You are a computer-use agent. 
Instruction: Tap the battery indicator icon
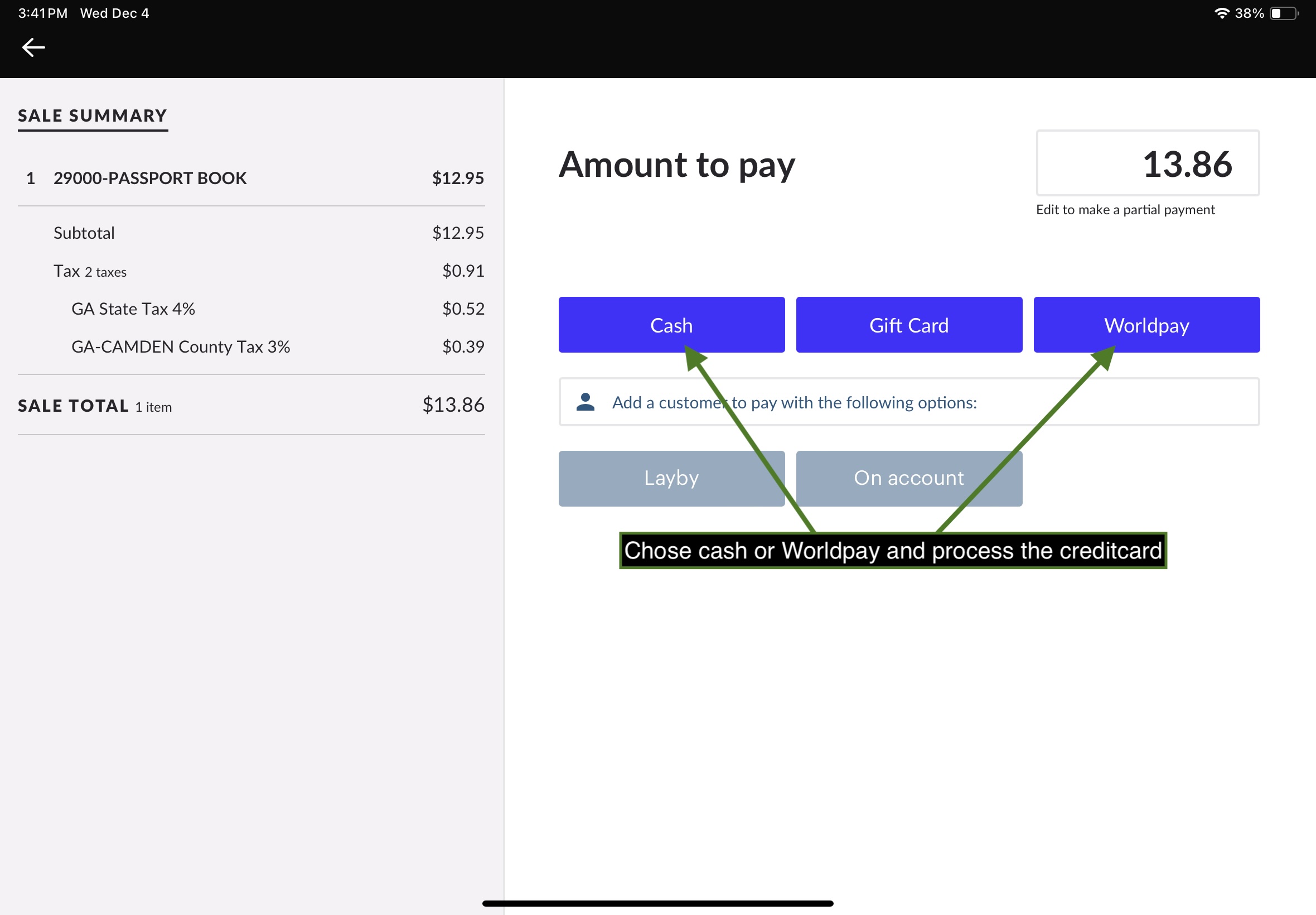(1284, 13)
